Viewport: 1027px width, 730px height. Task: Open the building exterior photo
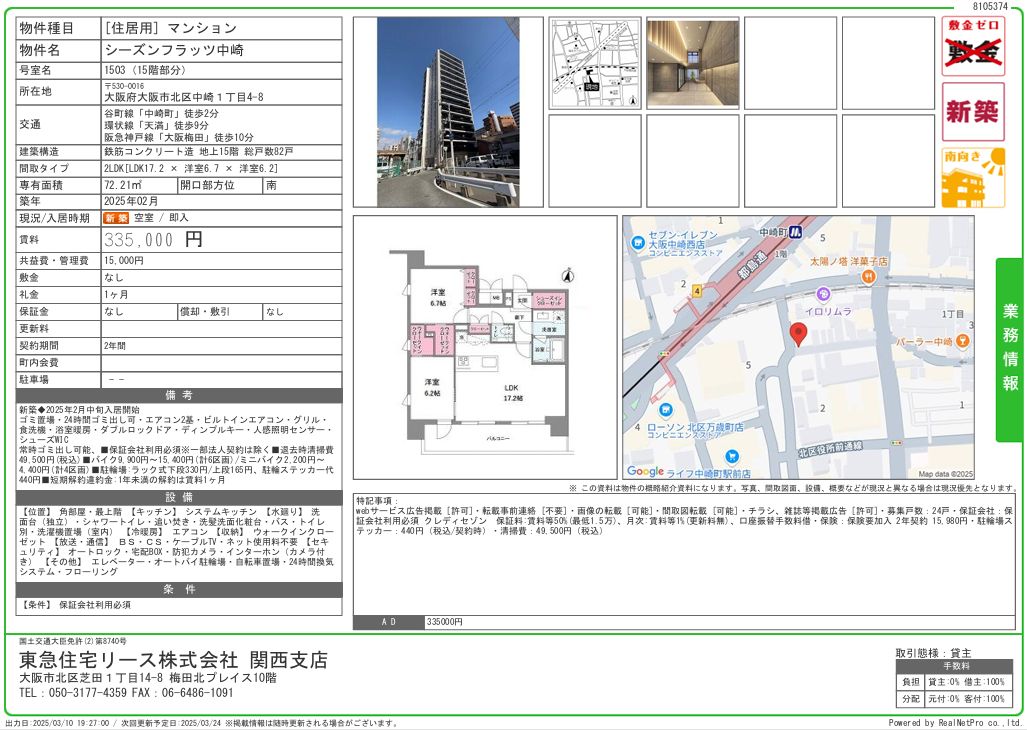[448, 112]
